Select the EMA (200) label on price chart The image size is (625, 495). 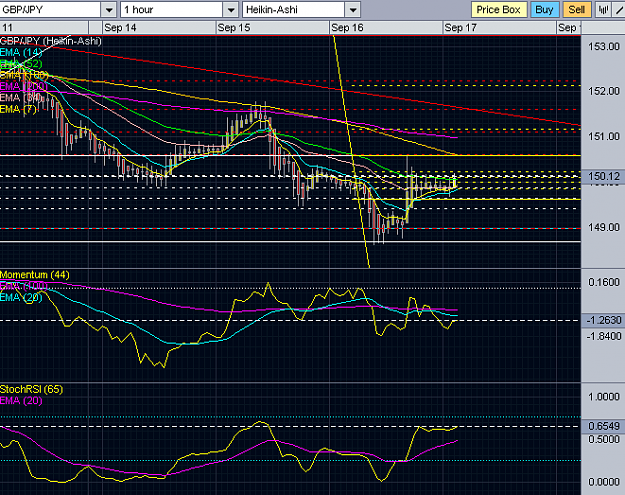pyautogui.click(x=24, y=86)
